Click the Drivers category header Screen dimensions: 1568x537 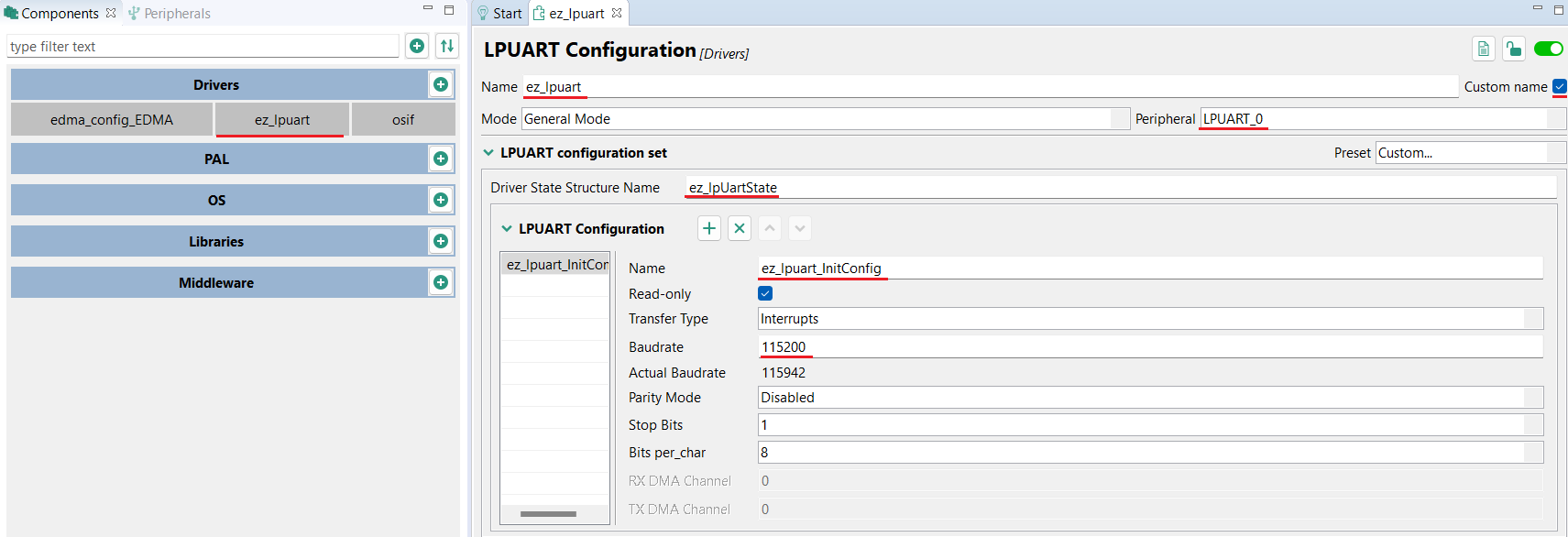click(216, 84)
